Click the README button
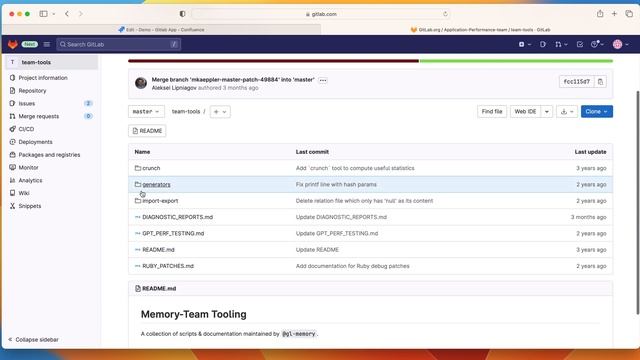The image size is (640, 360). click(x=147, y=131)
